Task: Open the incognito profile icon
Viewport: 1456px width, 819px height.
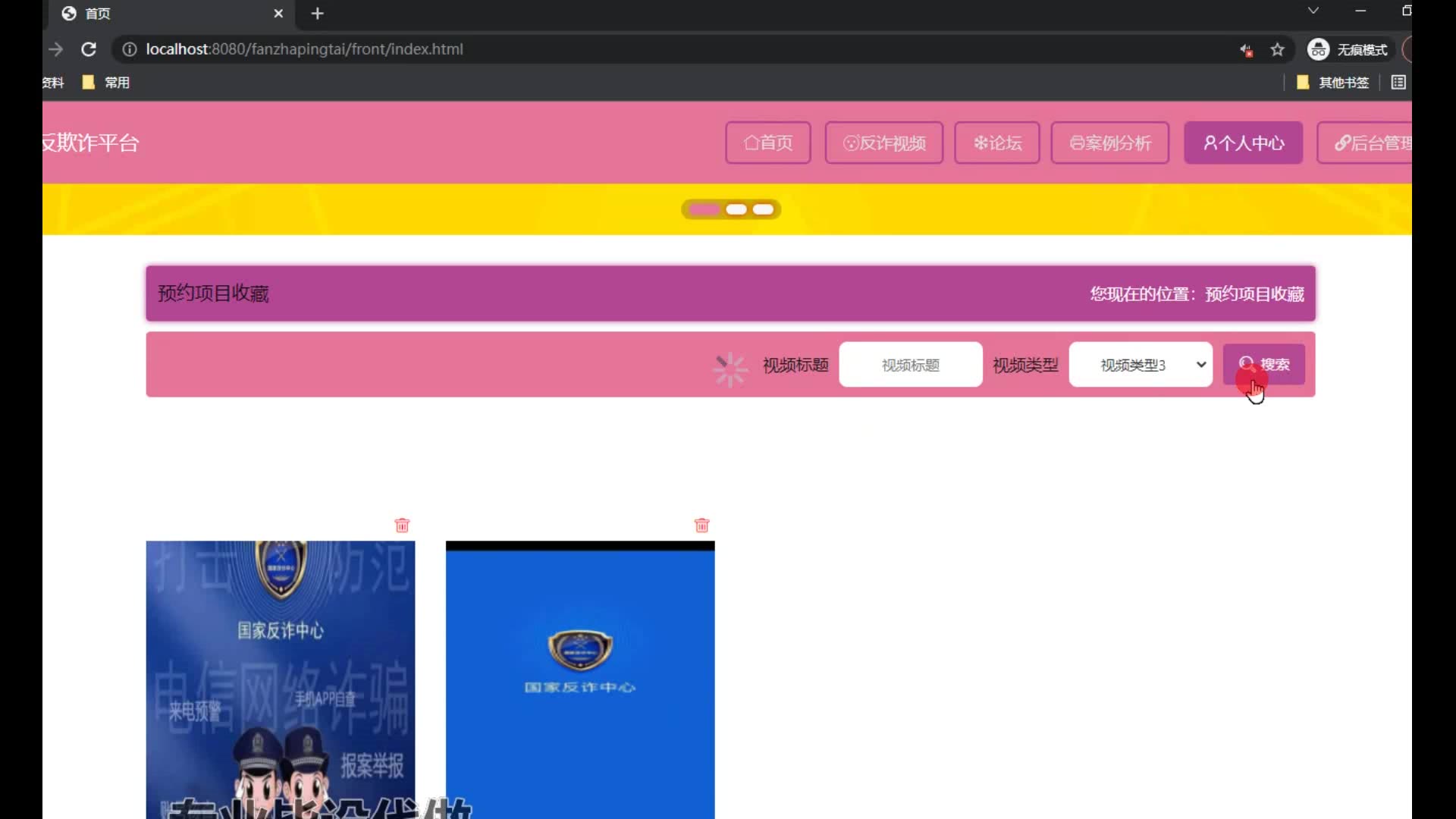Action: [x=1318, y=49]
